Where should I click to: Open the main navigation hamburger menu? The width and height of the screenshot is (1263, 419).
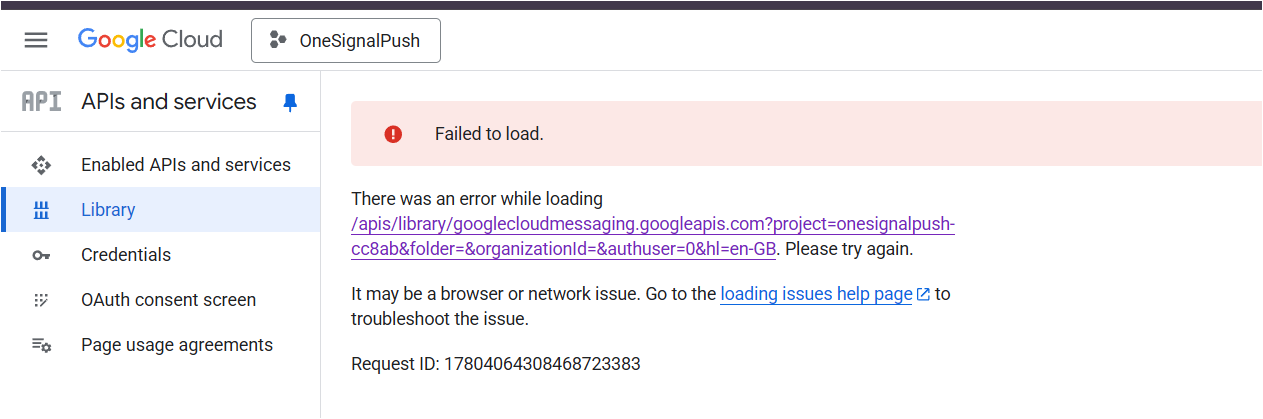pyautogui.click(x=36, y=40)
